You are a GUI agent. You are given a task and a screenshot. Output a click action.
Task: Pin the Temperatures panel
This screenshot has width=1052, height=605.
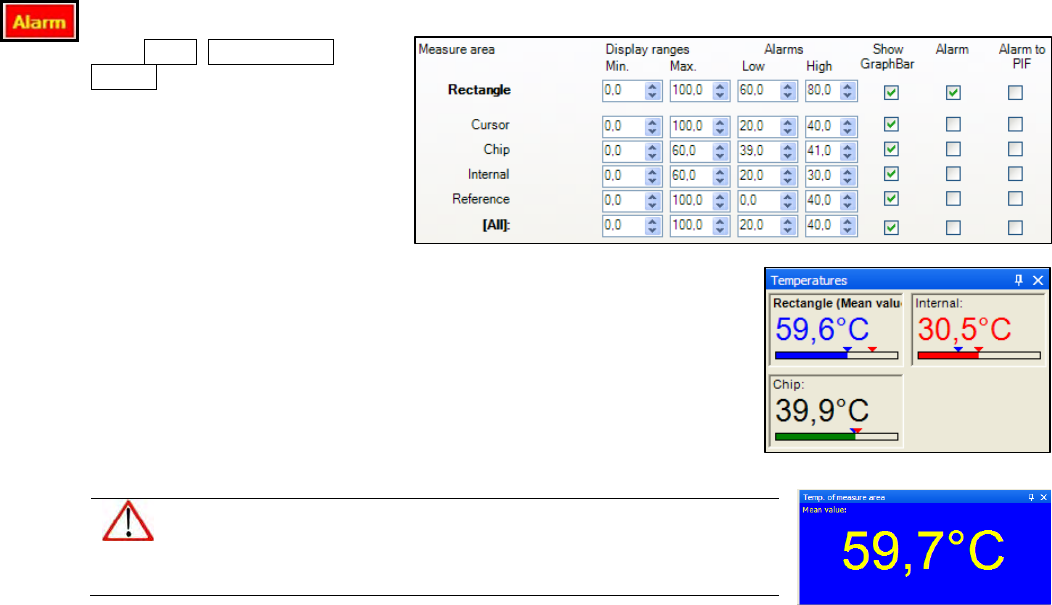point(1019,281)
